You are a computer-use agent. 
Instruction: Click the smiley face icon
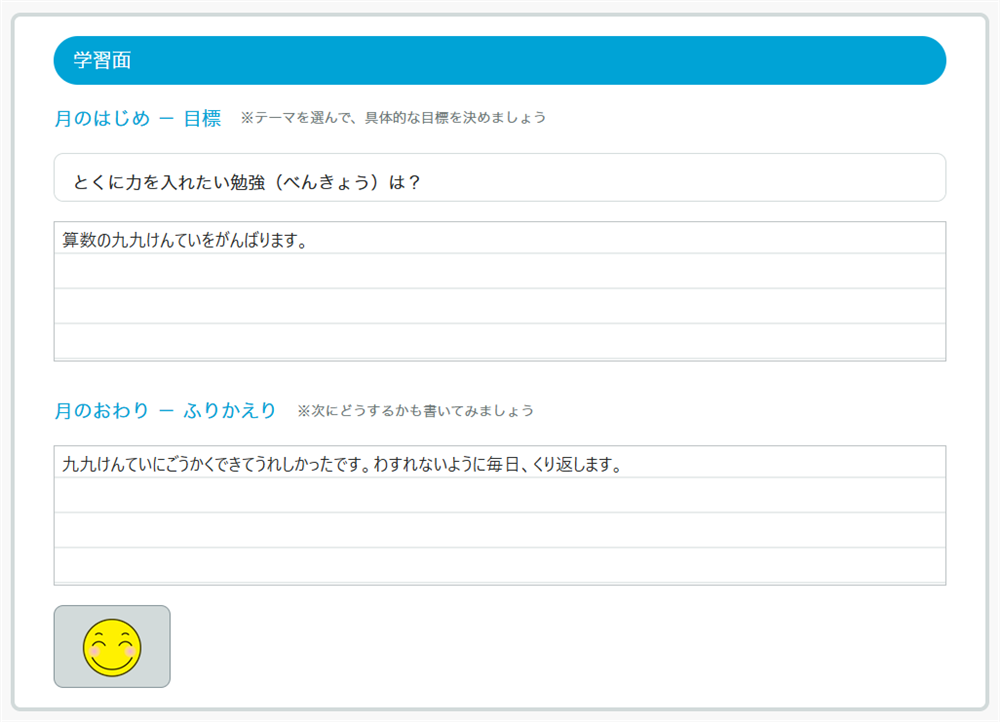112,646
